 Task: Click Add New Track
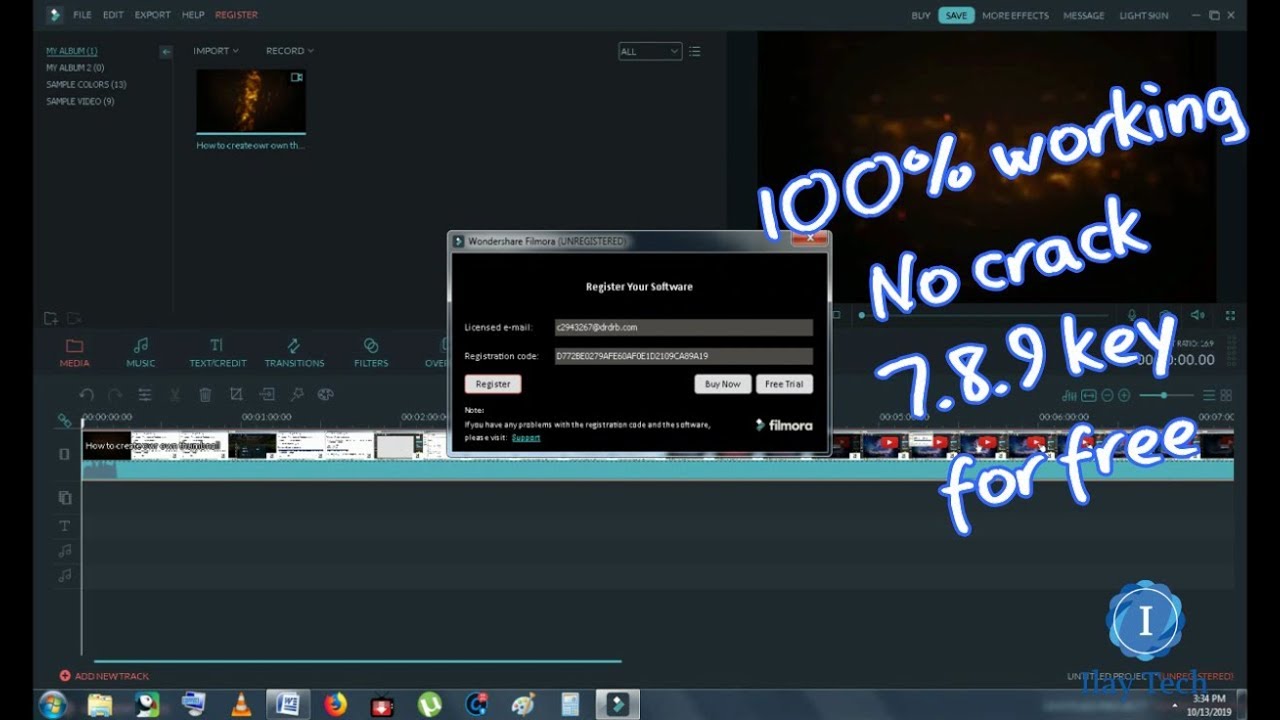(x=104, y=676)
